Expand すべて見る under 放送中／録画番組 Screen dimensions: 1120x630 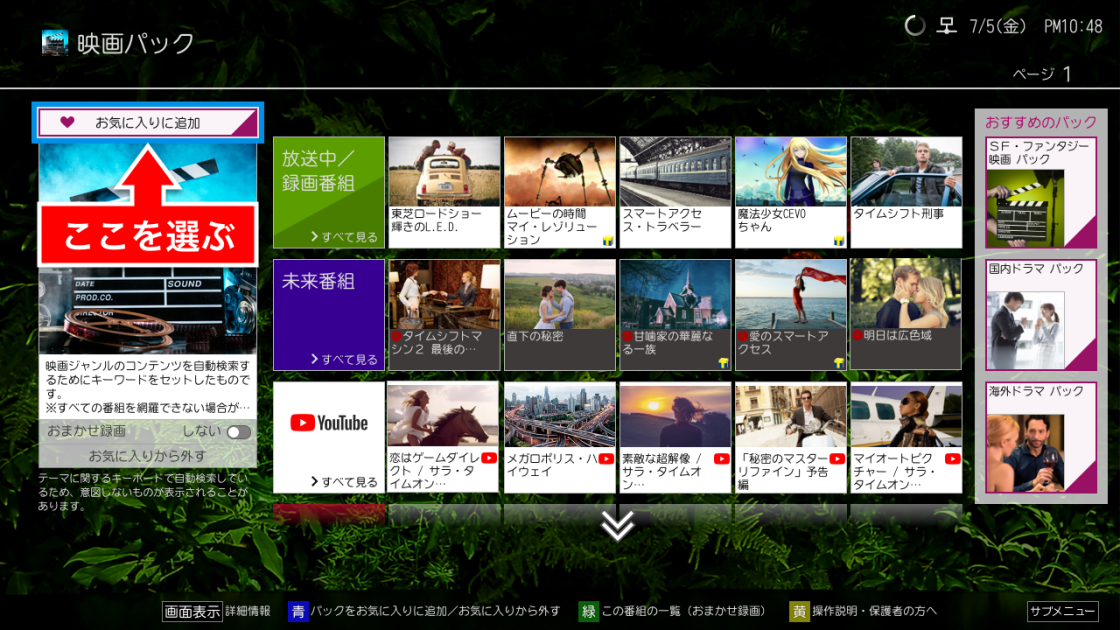click(x=344, y=237)
